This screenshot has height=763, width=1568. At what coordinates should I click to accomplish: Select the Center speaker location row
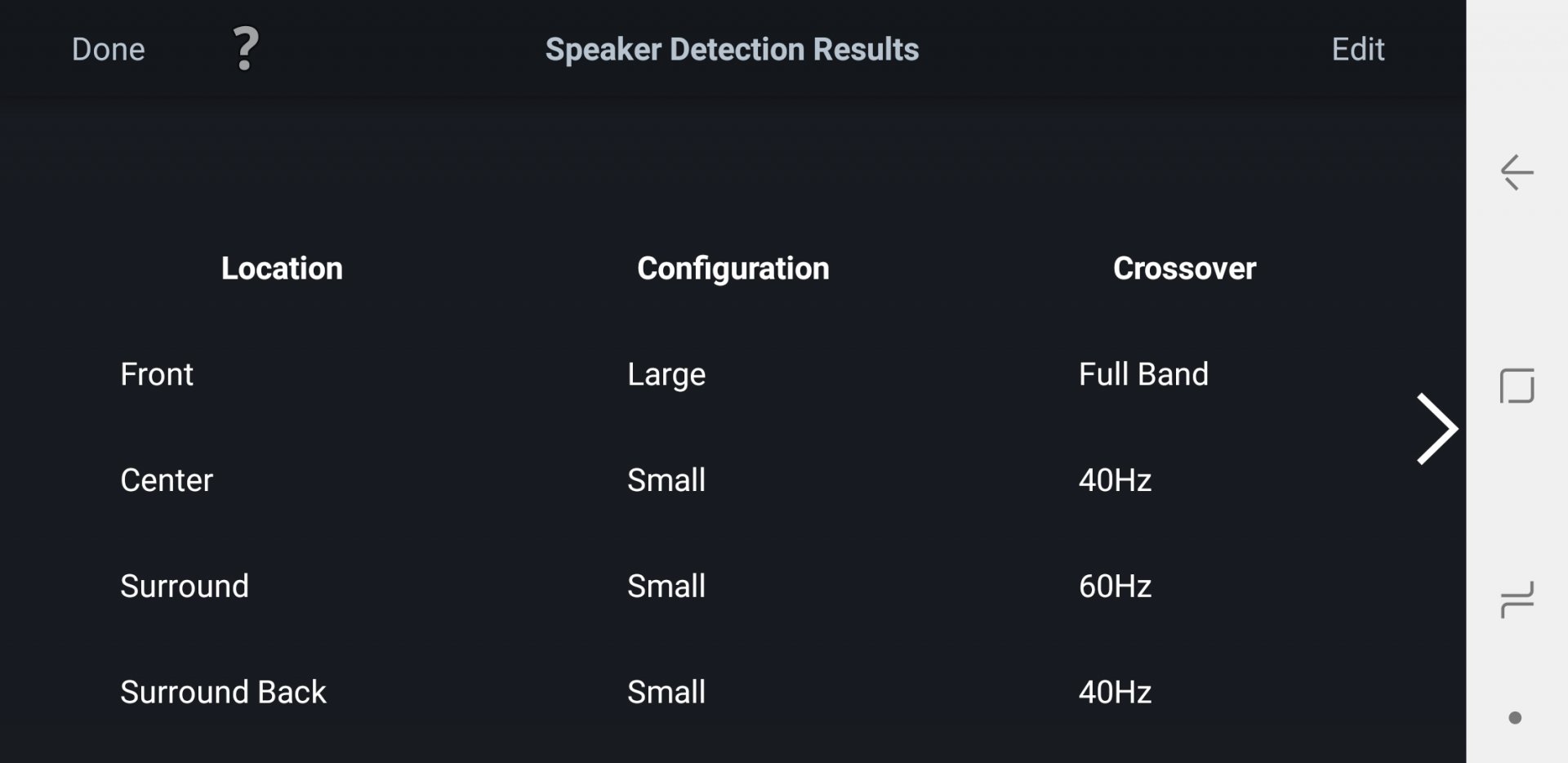click(167, 480)
